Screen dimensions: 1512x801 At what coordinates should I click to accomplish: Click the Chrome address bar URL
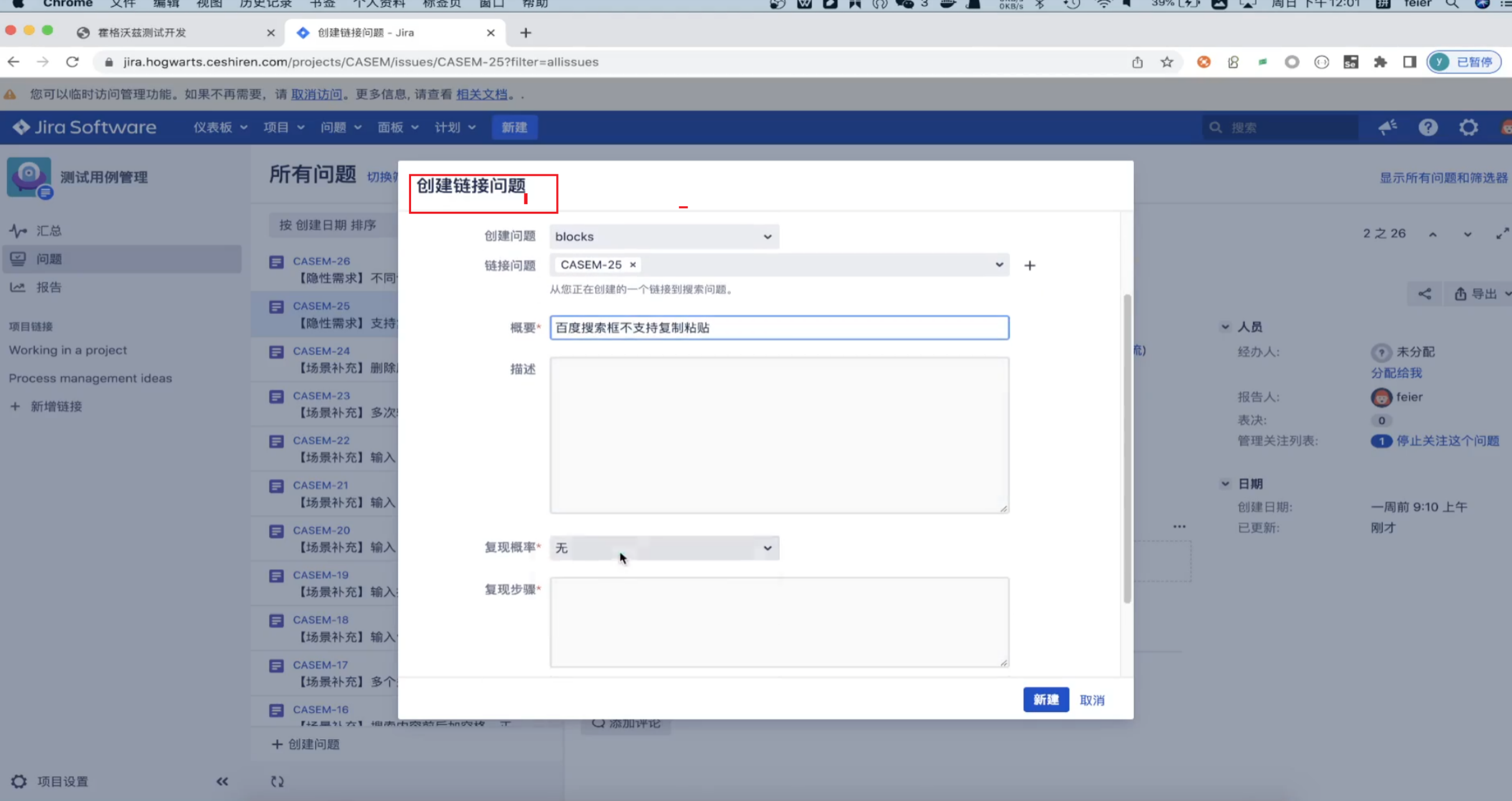point(361,62)
